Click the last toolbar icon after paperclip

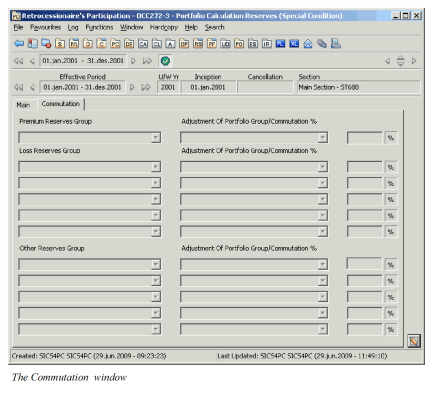(336, 44)
